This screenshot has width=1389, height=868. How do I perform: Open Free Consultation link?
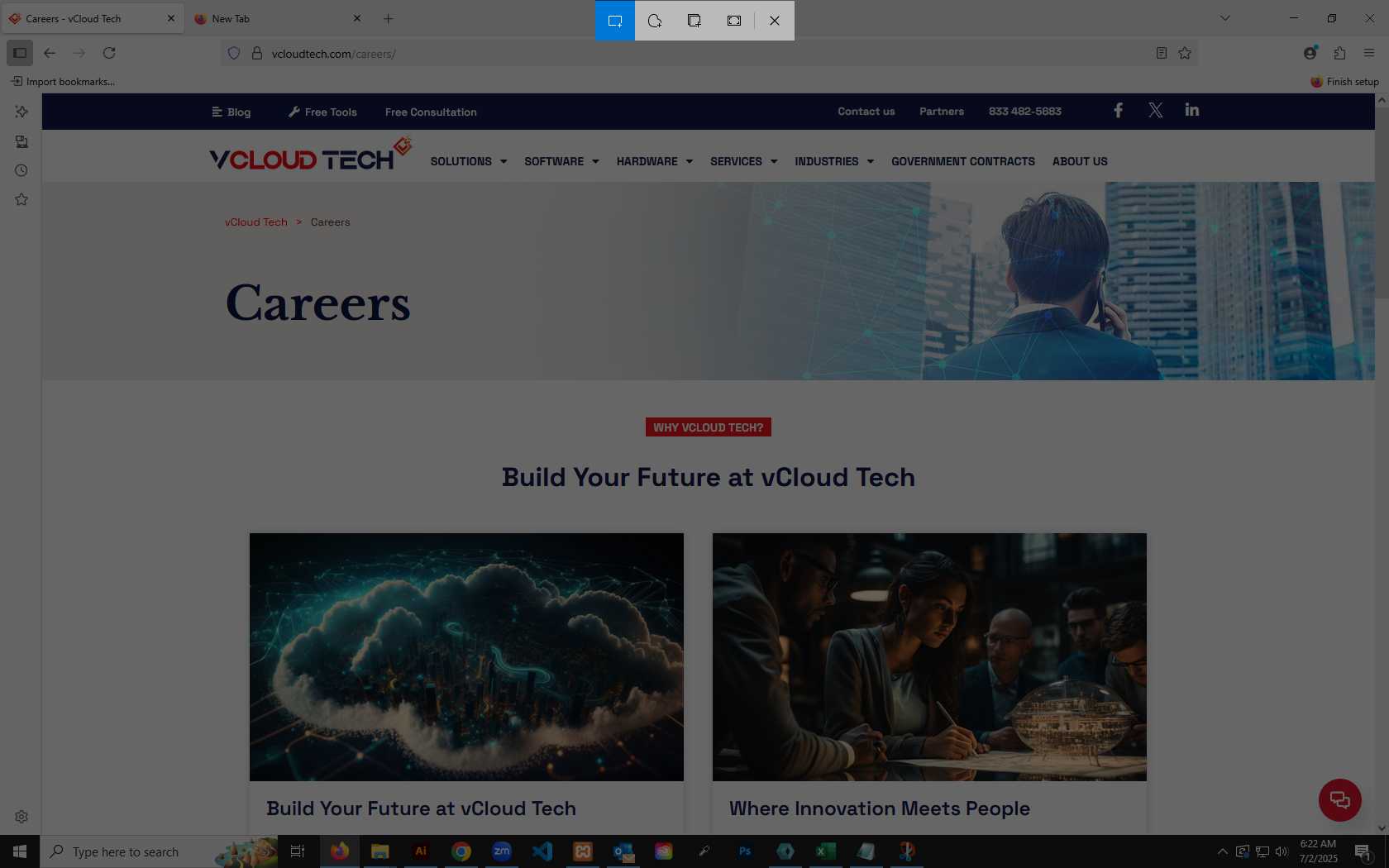(x=431, y=112)
